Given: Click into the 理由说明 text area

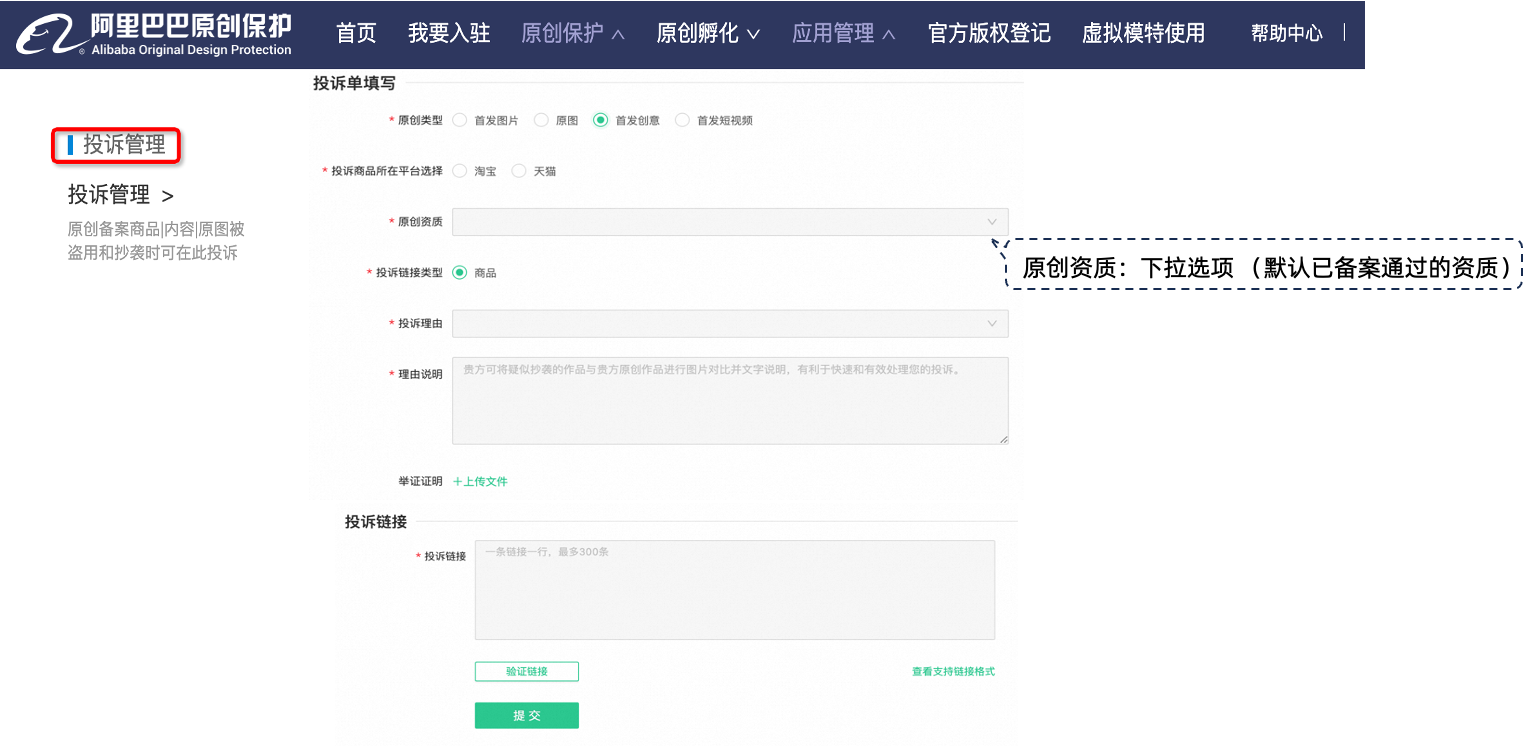Looking at the screenshot, I should [x=730, y=400].
